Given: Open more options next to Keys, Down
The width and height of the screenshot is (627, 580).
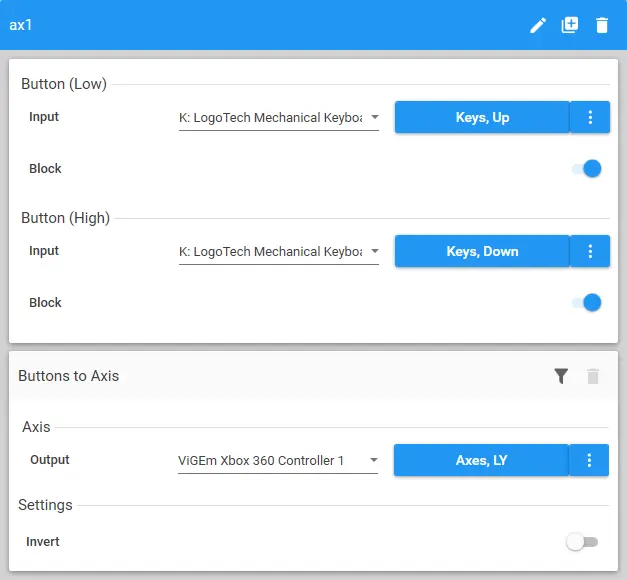Looking at the screenshot, I should point(590,251).
